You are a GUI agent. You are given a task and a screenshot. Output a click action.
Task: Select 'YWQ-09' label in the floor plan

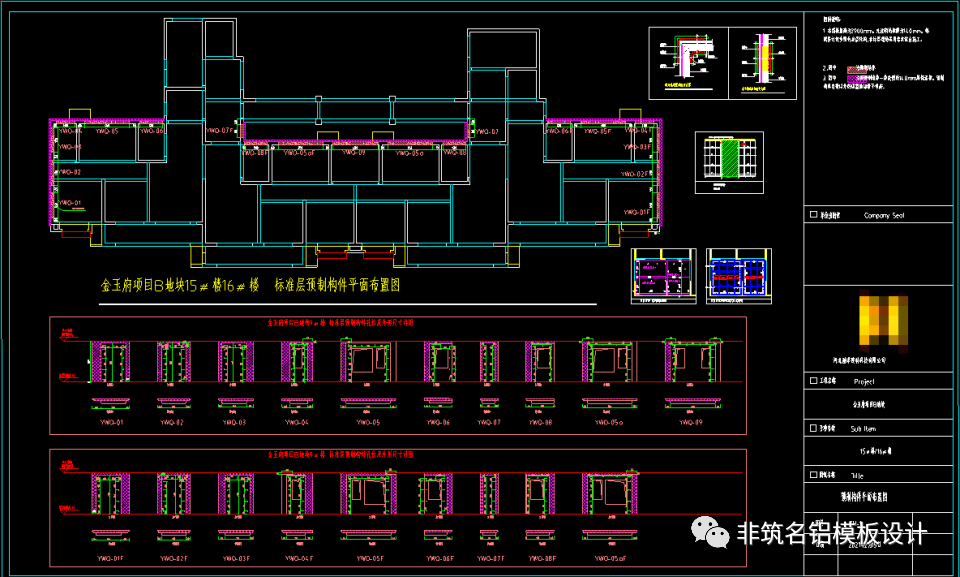click(x=353, y=153)
